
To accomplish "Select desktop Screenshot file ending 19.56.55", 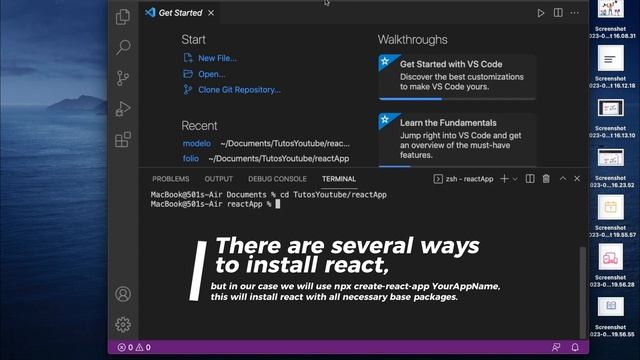I will tap(611, 317).
